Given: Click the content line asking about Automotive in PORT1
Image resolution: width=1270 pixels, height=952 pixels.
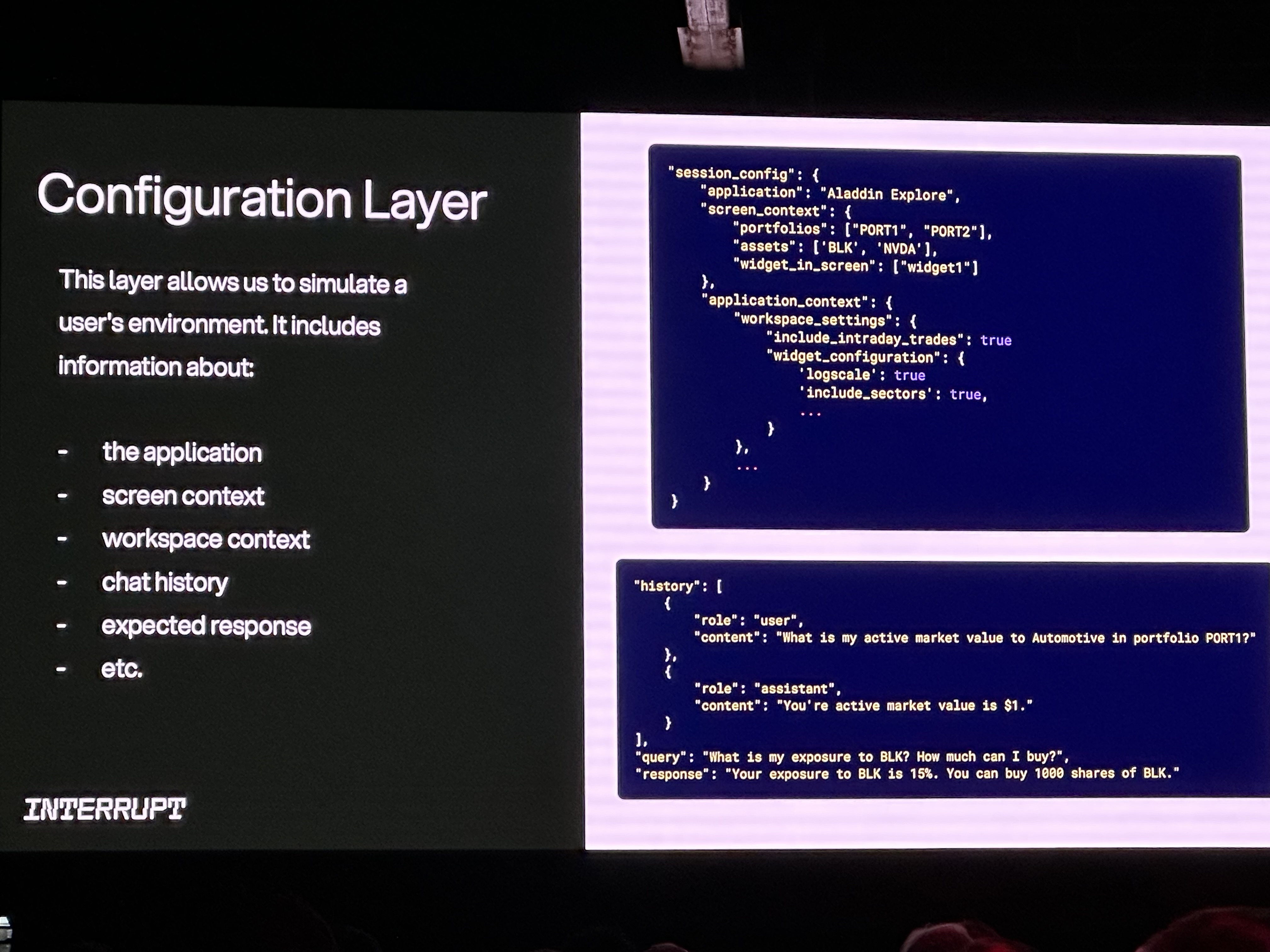Looking at the screenshot, I should tap(975, 637).
